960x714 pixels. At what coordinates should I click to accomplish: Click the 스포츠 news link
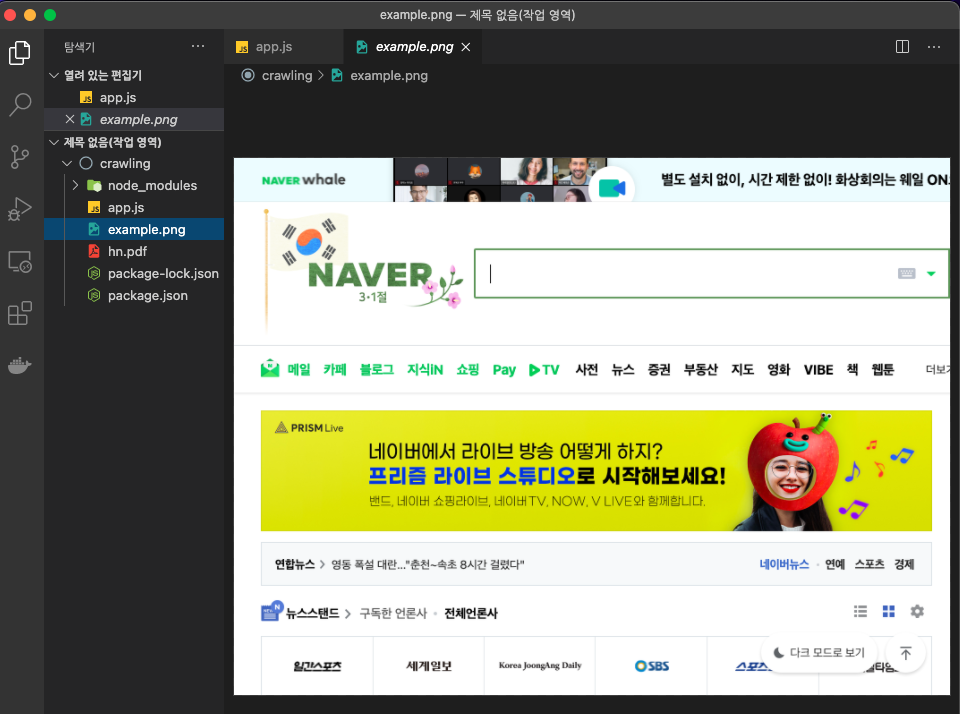coord(869,564)
